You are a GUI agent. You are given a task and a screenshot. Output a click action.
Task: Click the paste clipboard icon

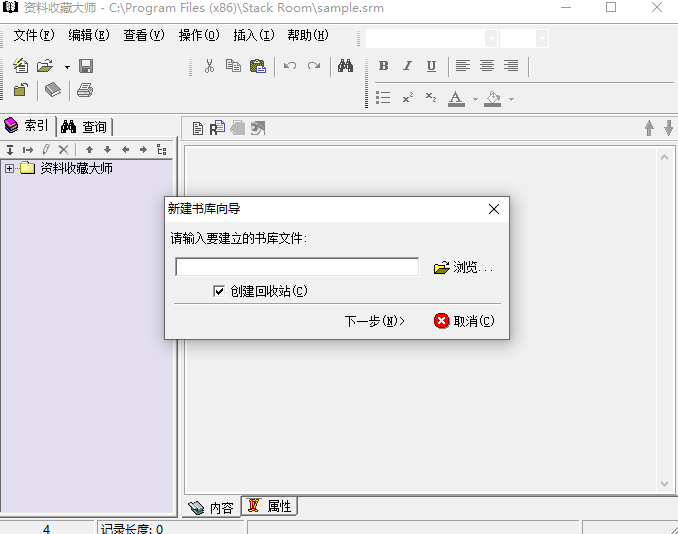pyautogui.click(x=258, y=66)
